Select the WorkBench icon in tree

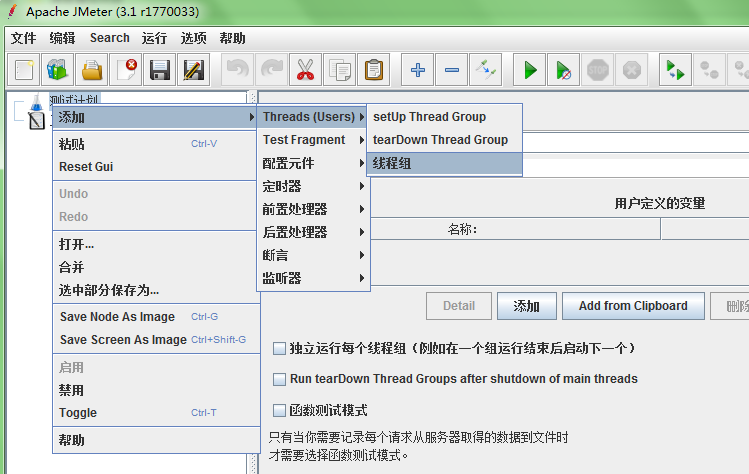[36, 121]
